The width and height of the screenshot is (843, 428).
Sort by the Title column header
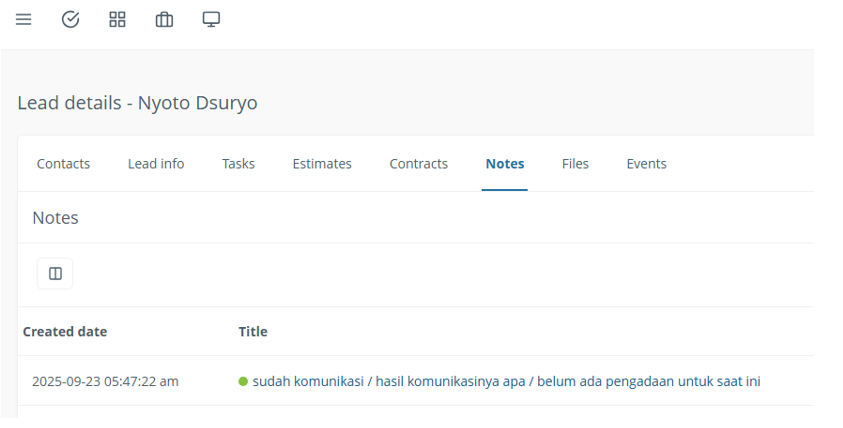pyautogui.click(x=253, y=331)
